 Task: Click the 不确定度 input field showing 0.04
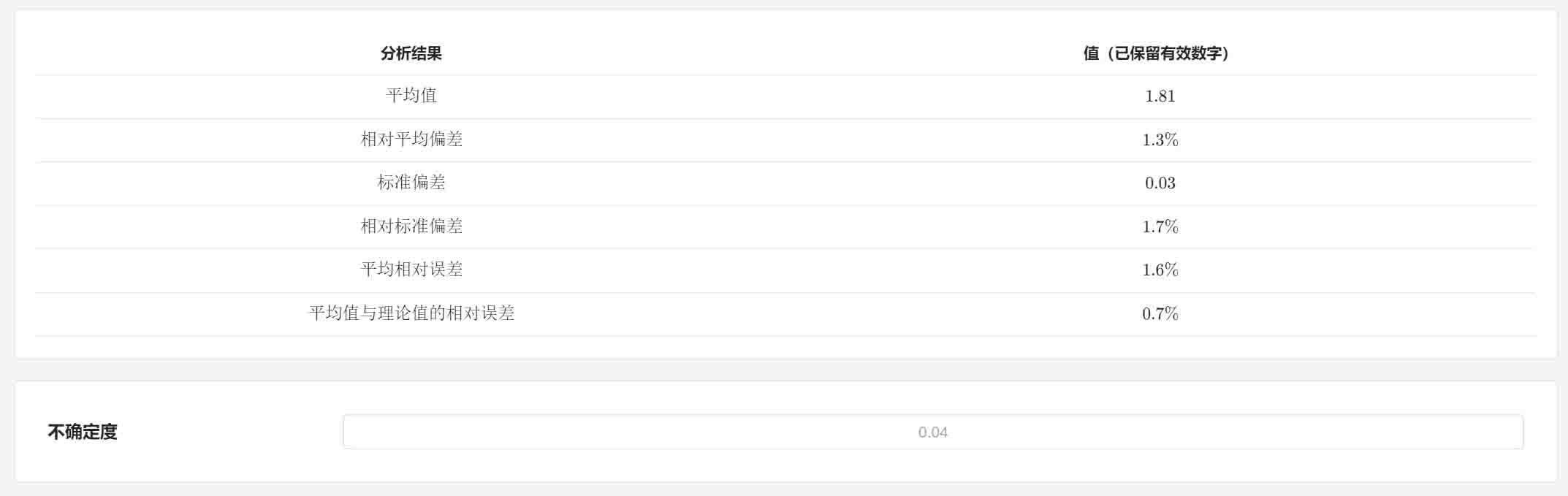[932, 432]
